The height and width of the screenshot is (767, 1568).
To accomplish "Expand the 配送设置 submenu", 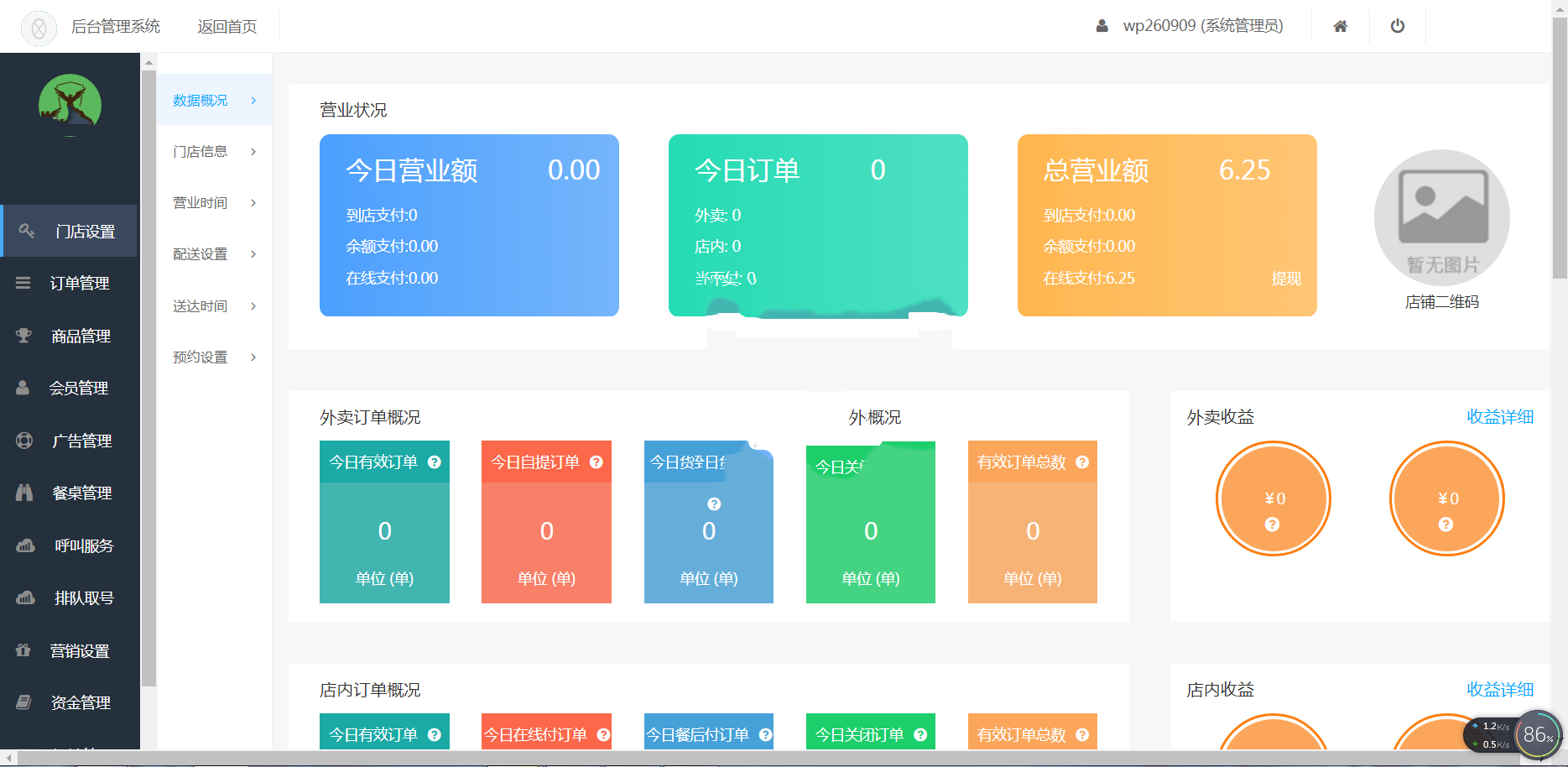I will [x=200, y=254].
